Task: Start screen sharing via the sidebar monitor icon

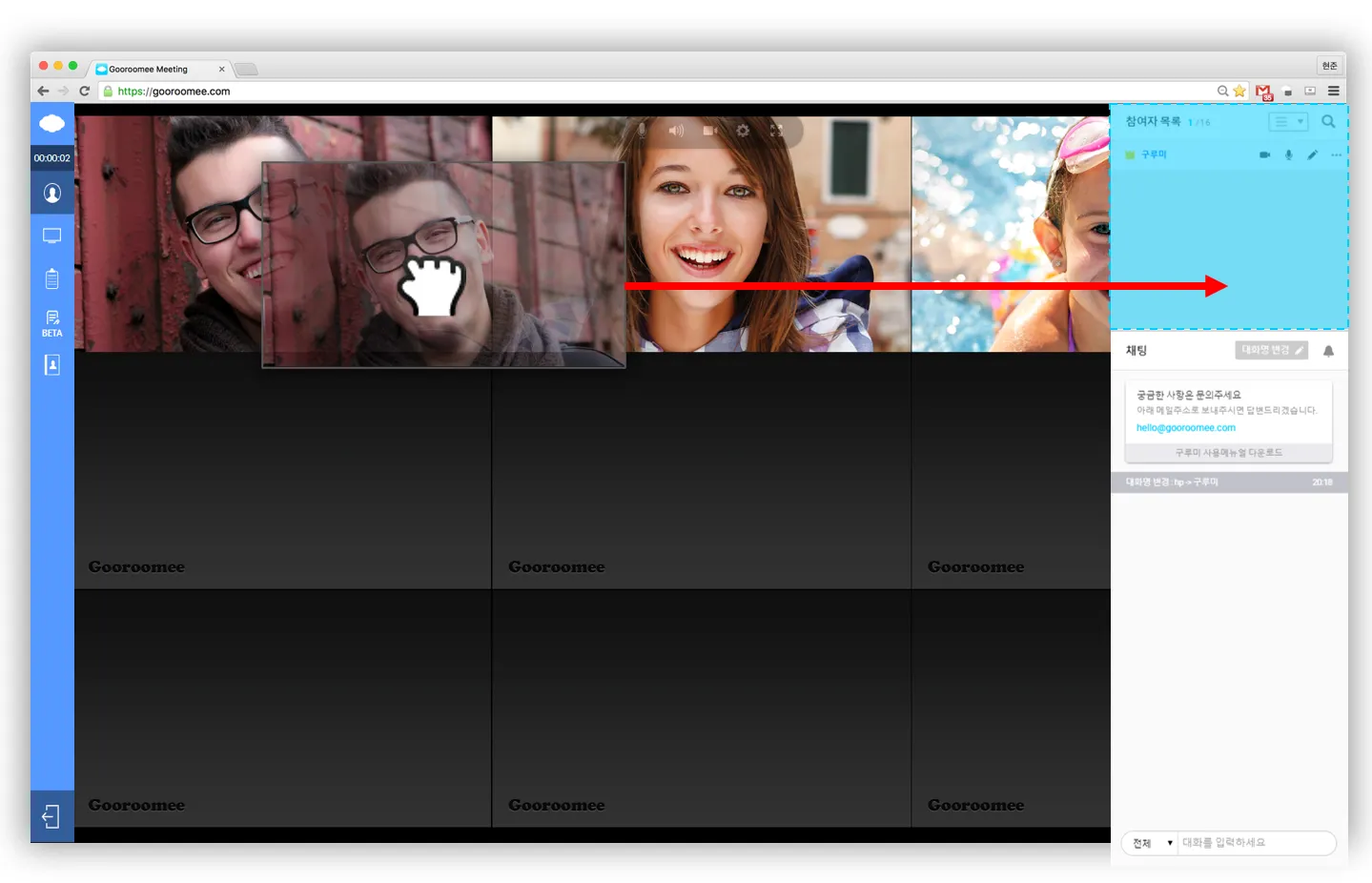Action: 51,236
